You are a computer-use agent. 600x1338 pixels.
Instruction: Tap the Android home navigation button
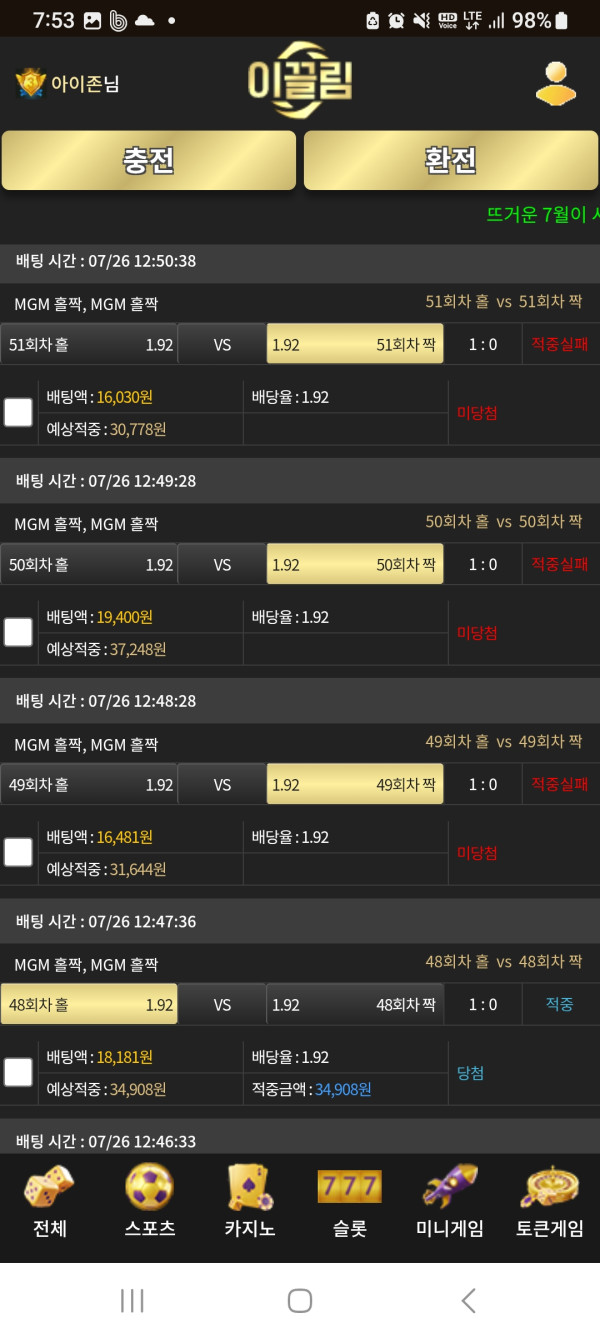point(300,1300)
